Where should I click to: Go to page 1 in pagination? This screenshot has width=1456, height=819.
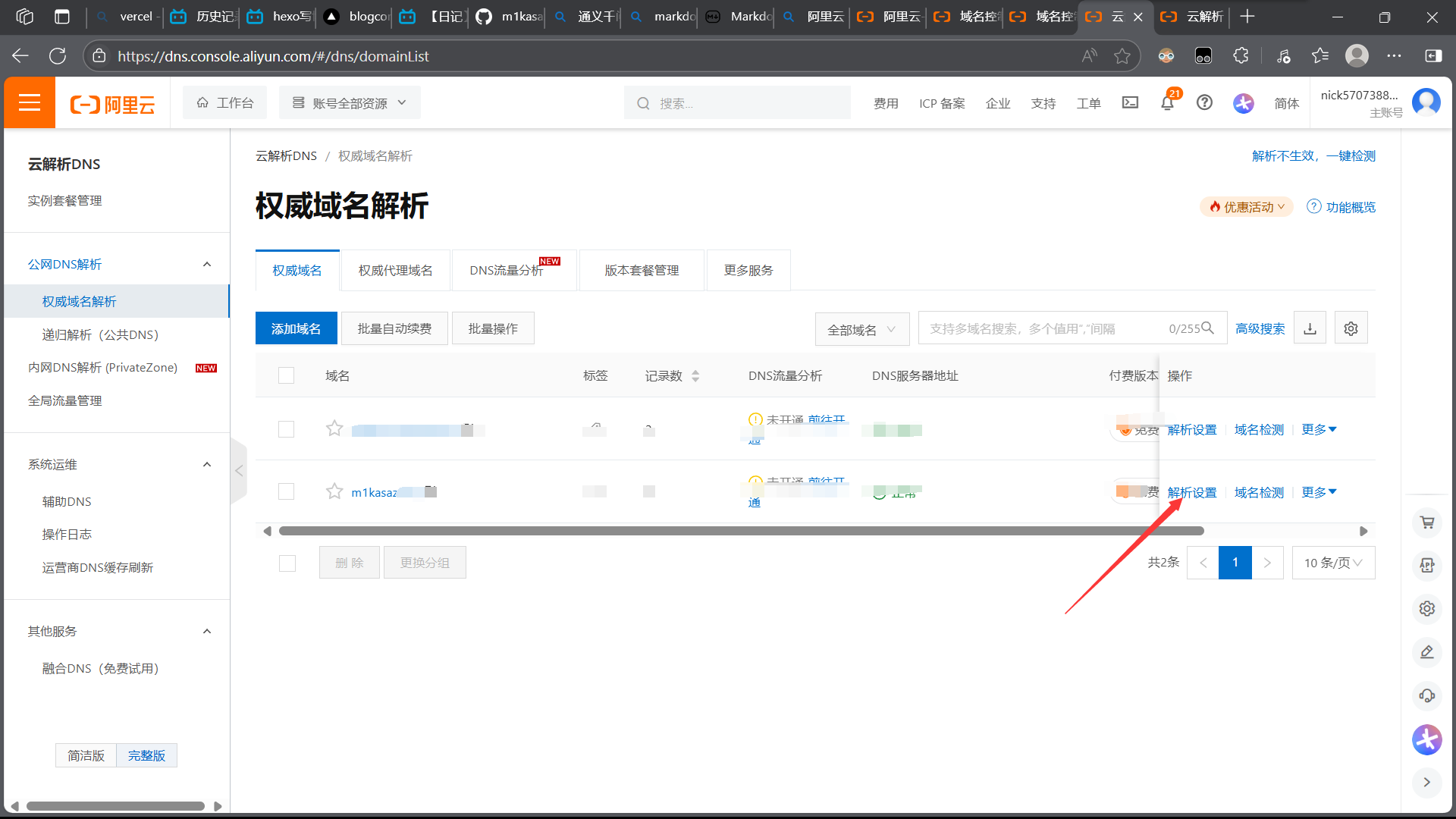(x=1235, y=563)
